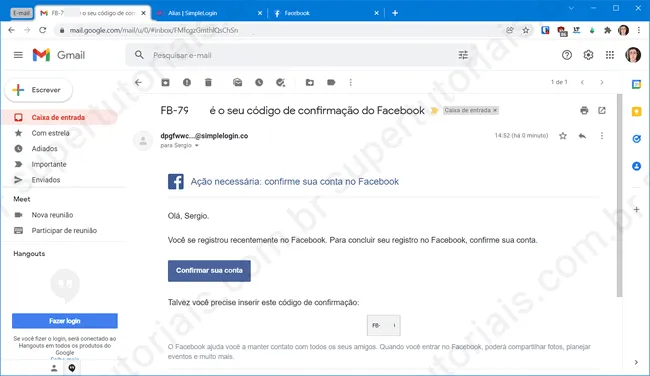Go back to inbox arrow

[x=138, y=82]
